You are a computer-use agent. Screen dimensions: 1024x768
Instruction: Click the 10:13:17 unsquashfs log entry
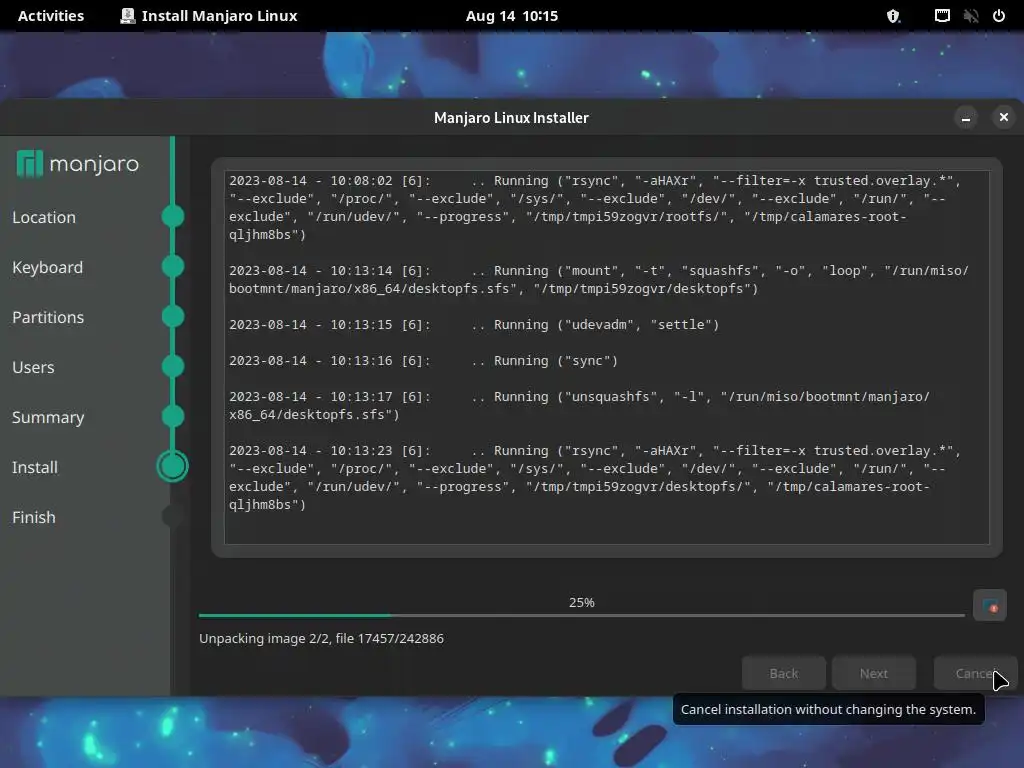pyautogui.click(x=579, y=406)
